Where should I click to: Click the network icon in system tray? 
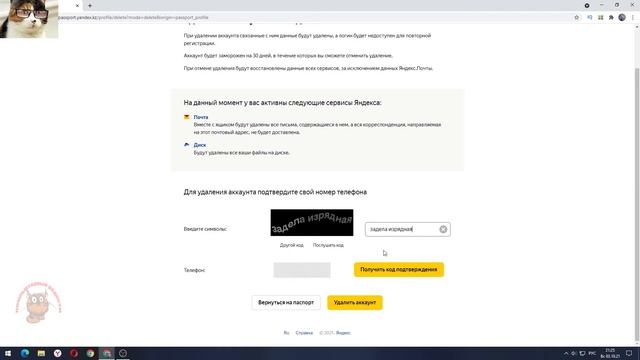click(582, 353)
